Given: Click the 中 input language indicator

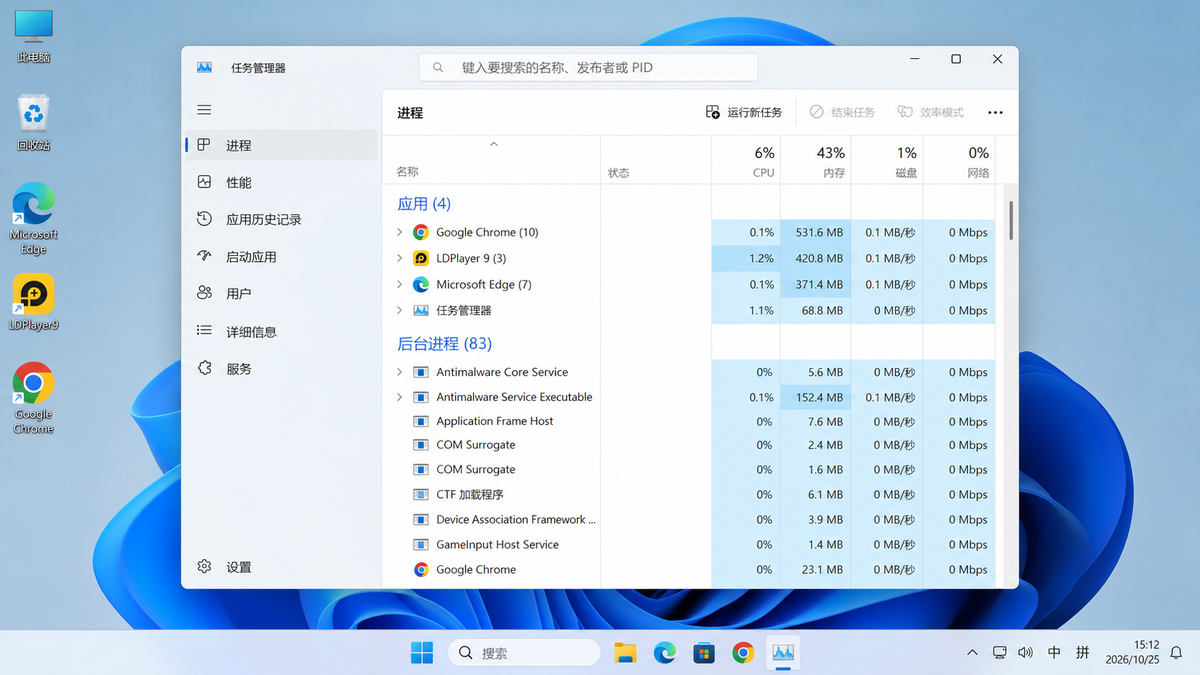Looking at the screenshot, I should point(1054,653).
